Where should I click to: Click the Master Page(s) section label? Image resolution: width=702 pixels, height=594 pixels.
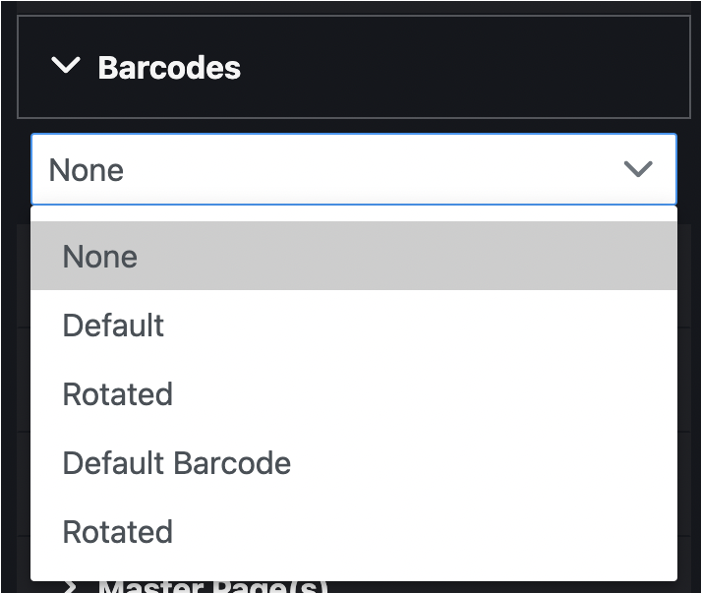(213, 587)
